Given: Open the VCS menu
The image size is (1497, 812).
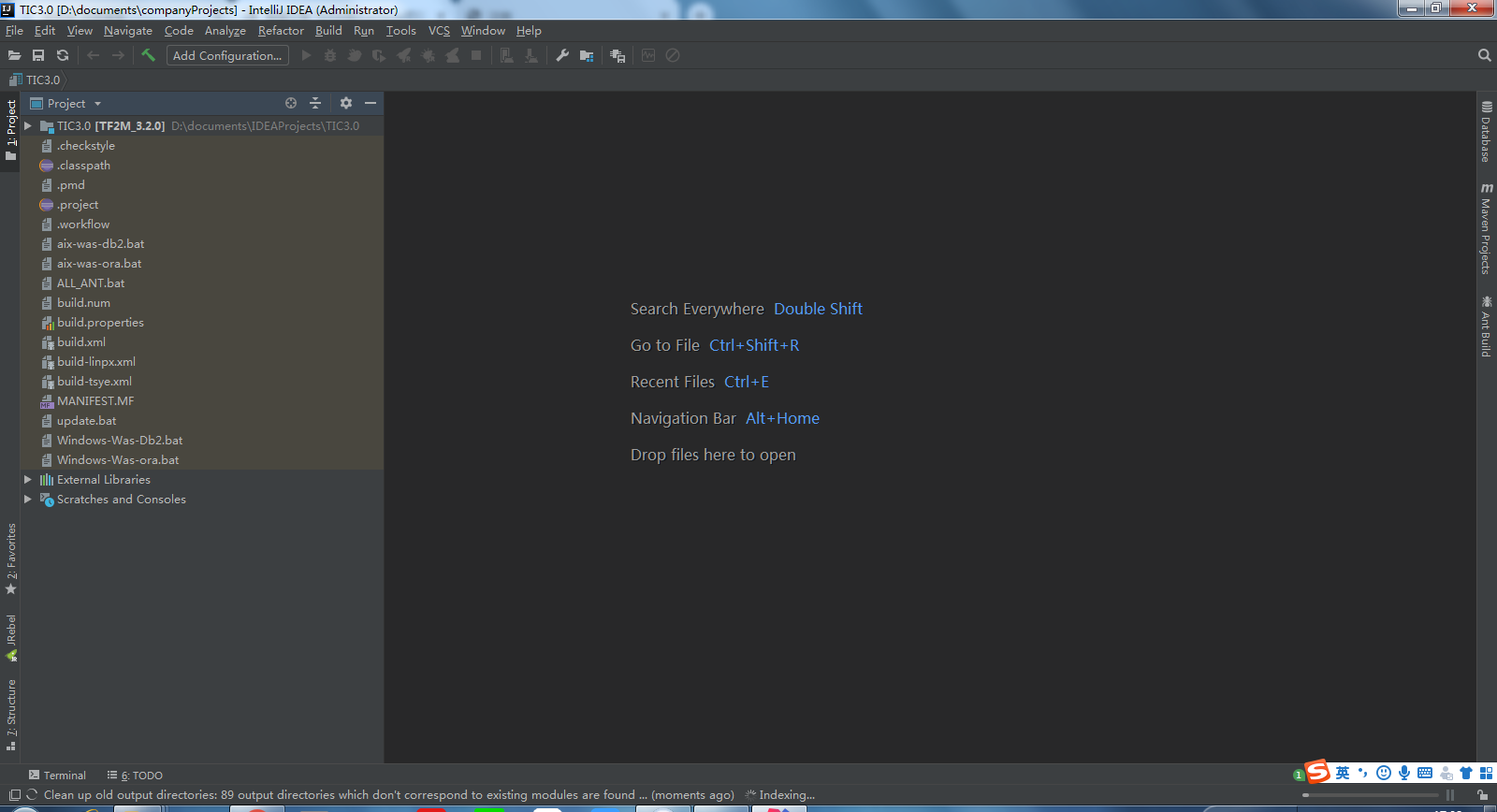Looking at the screenshot, I should pyautogui.click(x=439, y=30).
